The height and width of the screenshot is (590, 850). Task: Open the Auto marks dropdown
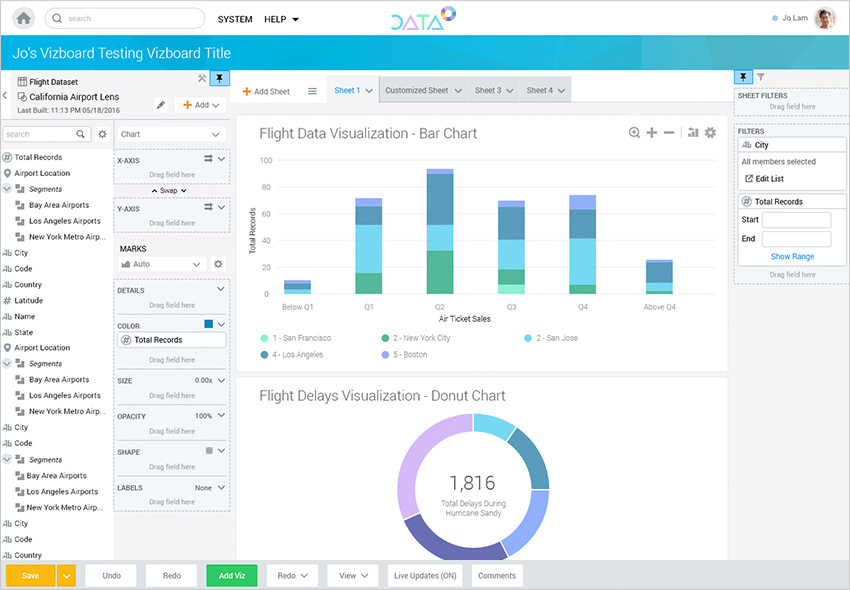click(162, 264)
